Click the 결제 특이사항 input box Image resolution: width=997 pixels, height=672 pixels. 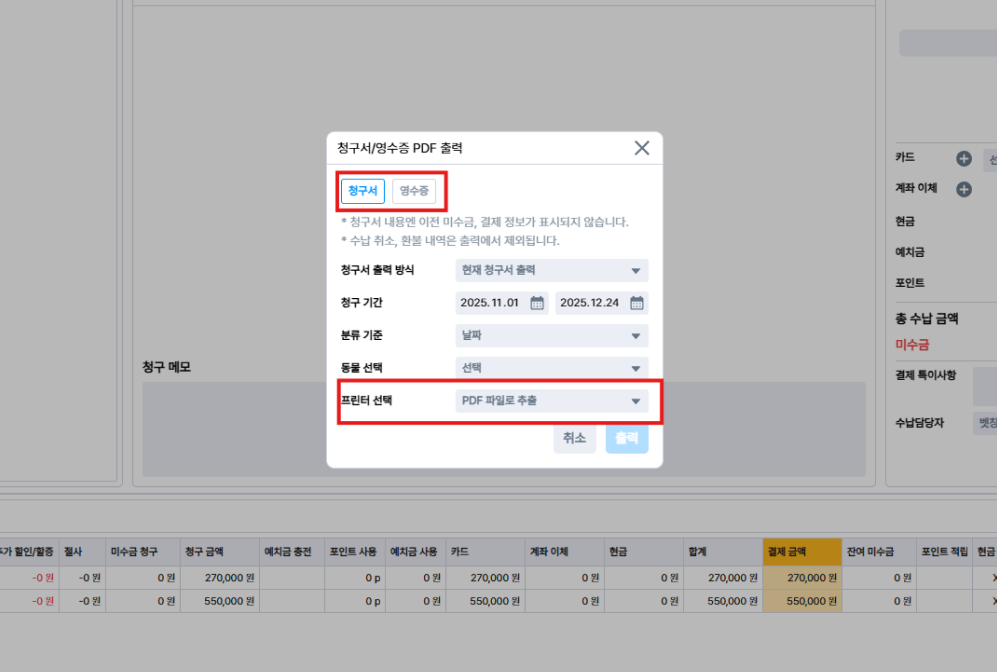coord(985,386)
